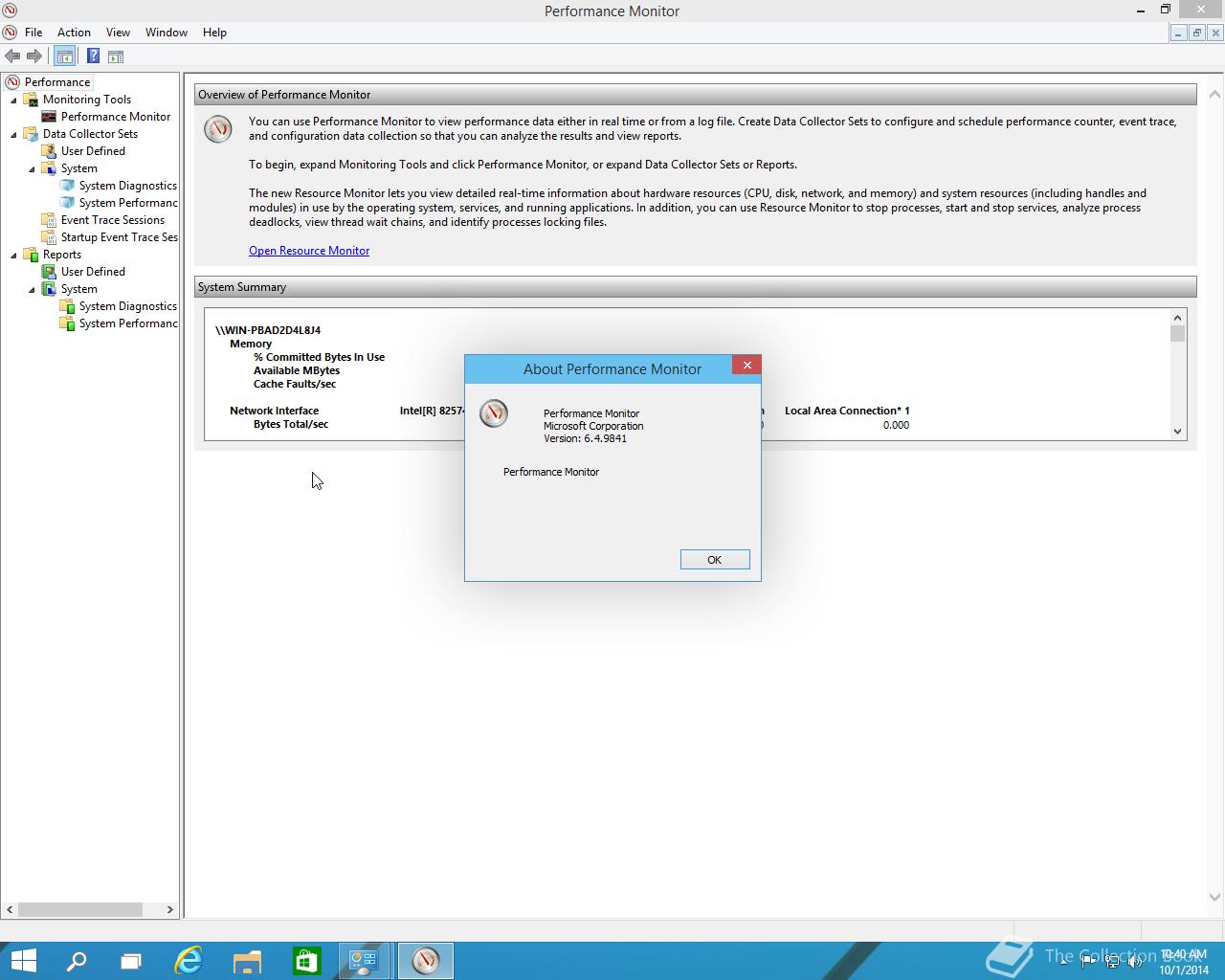Click Startup Event Trace Sessions icon
The width and height of the screenshot is (1225, 980).
pyautogui.click(x=49, y=237)
